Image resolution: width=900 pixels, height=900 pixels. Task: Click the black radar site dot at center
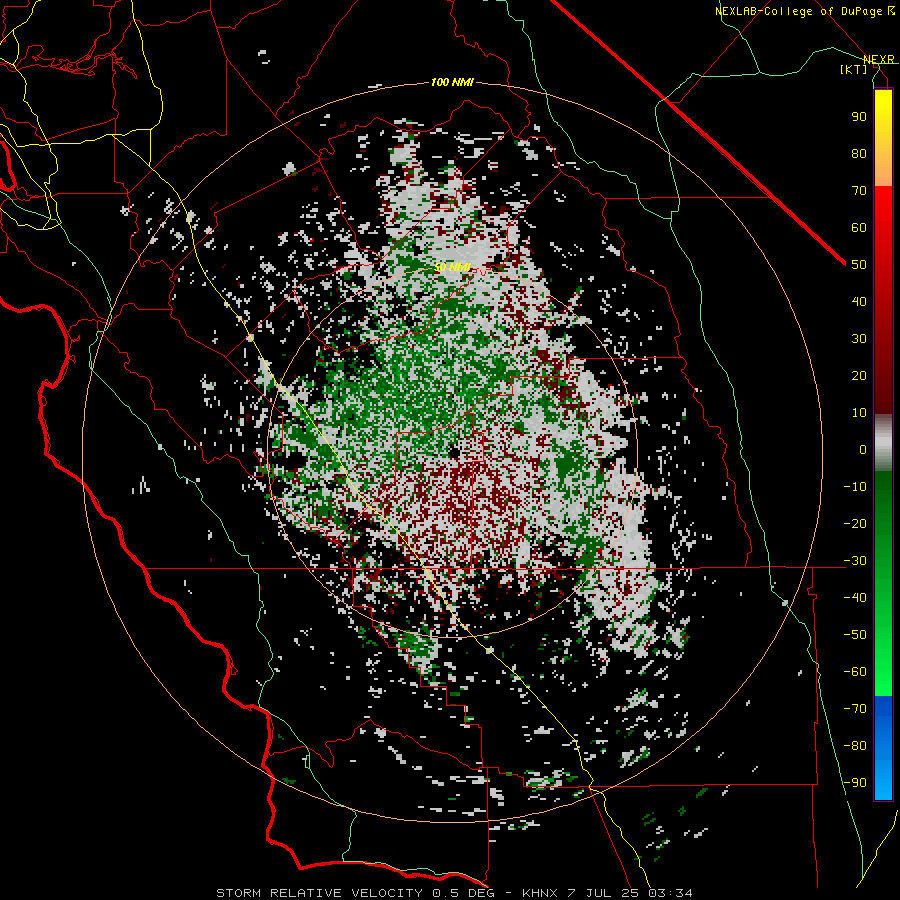[454, 452]
